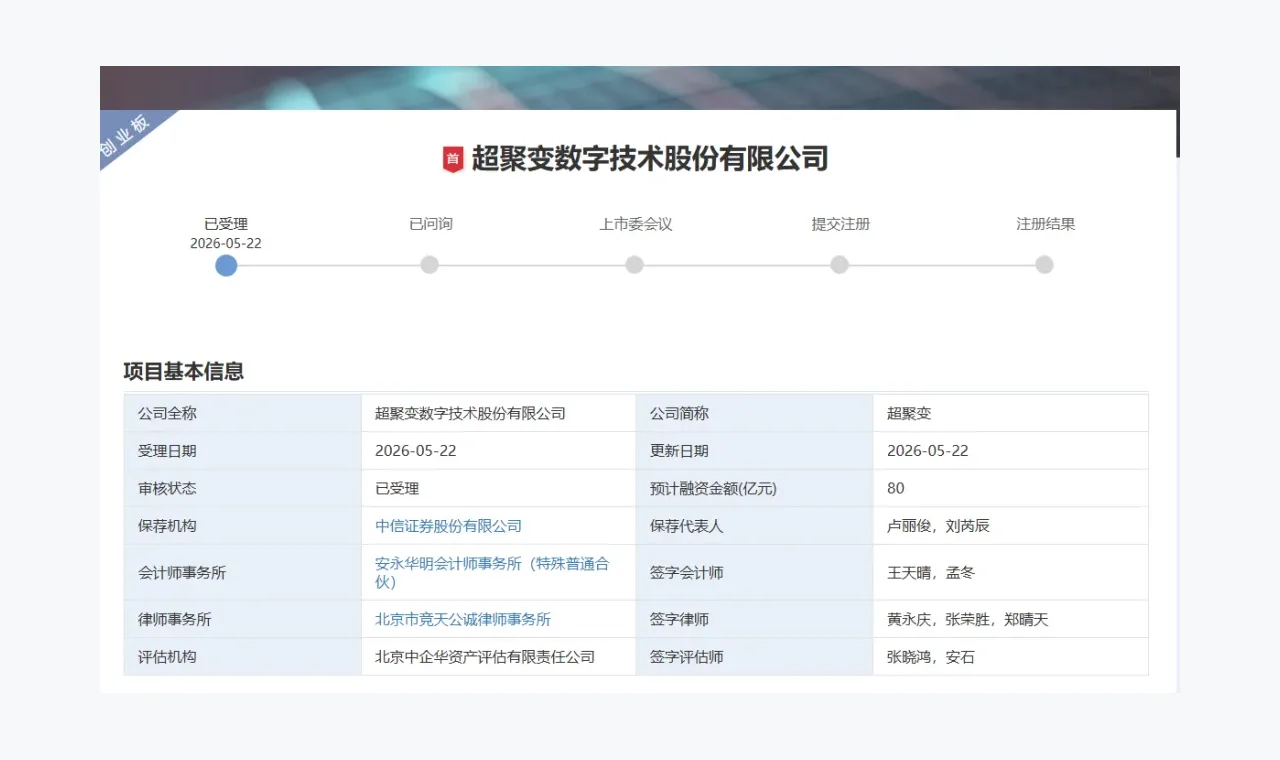Click the 受理日期 value 2026-05-22
This screenshot has height=760, width=1280.
(416, 451)
